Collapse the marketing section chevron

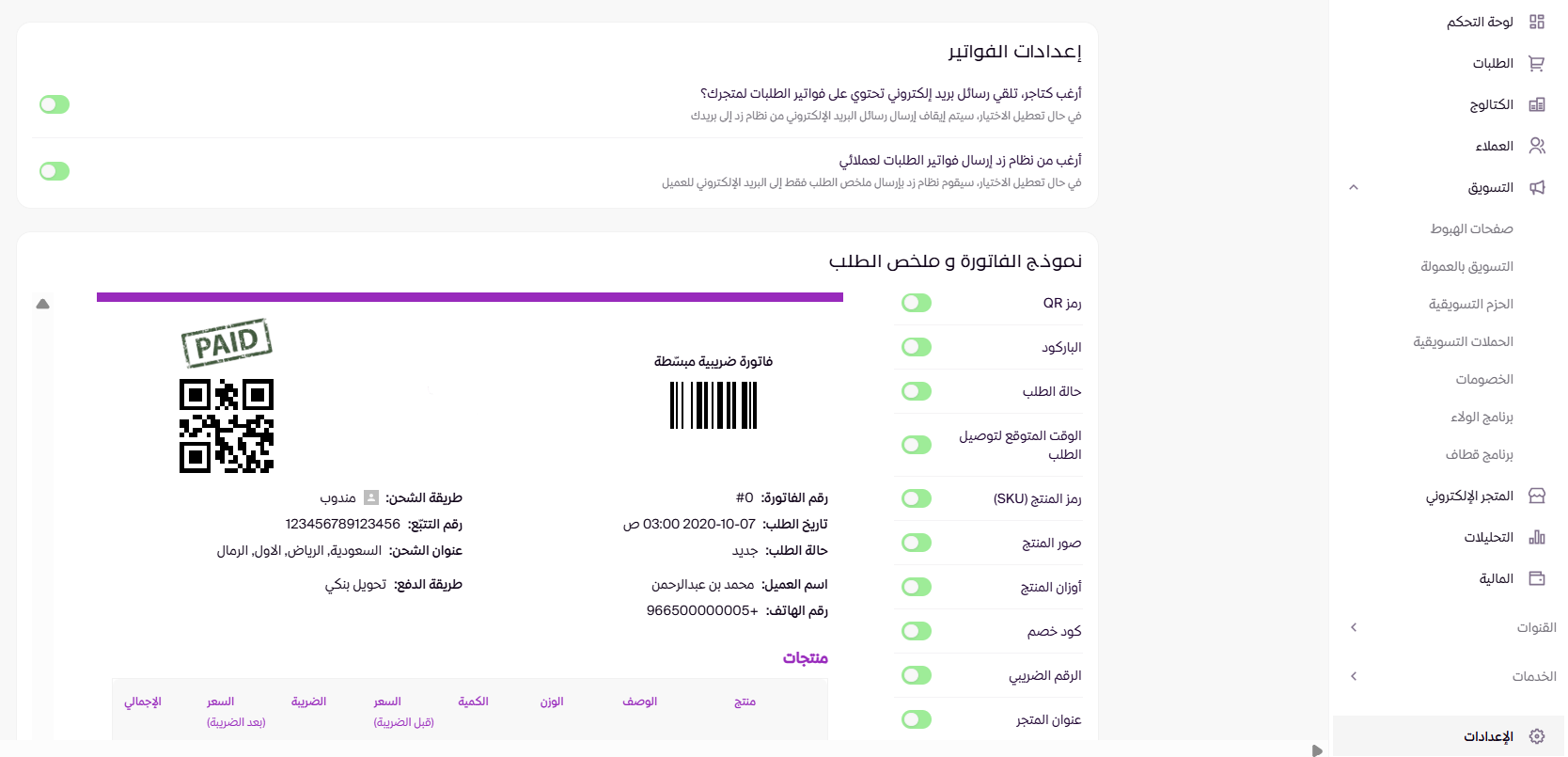(x=1354, y=187)
